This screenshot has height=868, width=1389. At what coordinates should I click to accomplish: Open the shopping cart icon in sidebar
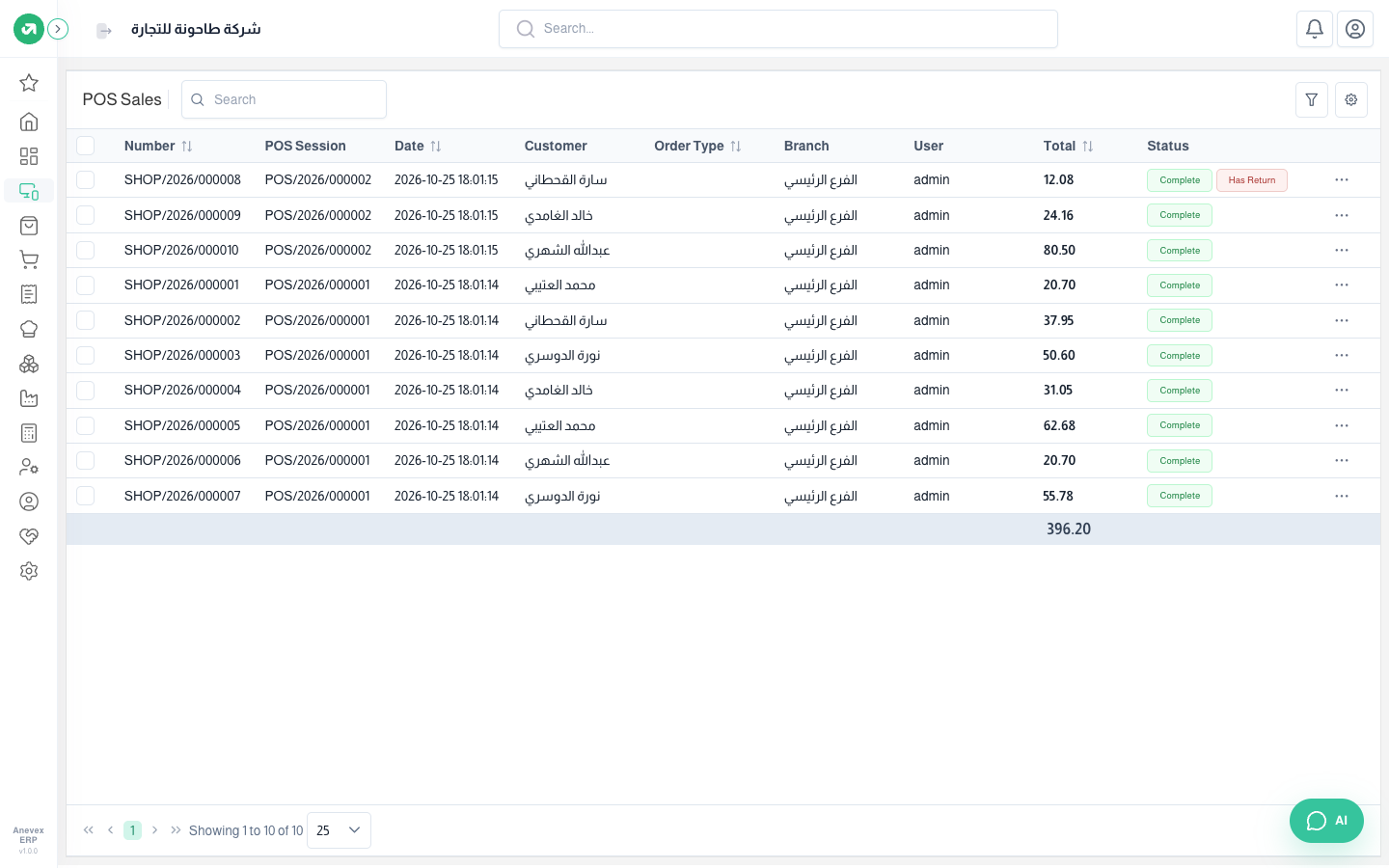tap(29, 260)
